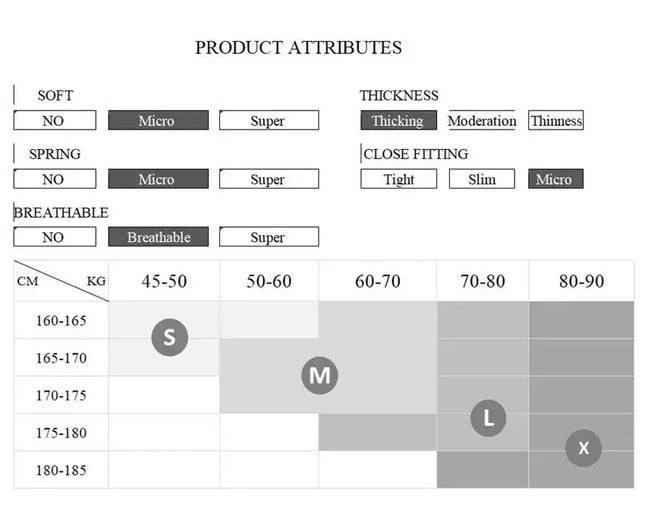This screenshot has width=645, height=514.
Task: Select Super option under SOFT
Action: click(269, 120)
